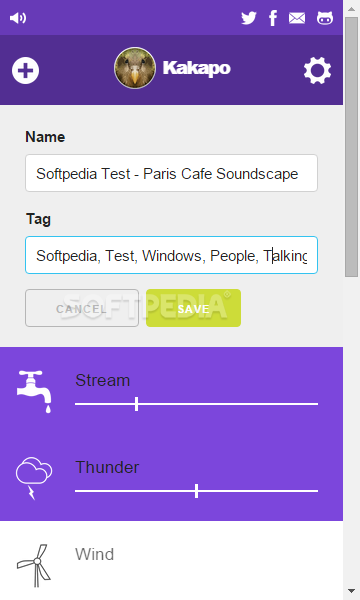The width and height of the screenshot is (360, 600).
Task: Open the Twitter share icon
Action: pyautogui.click(x=249, y=18)
